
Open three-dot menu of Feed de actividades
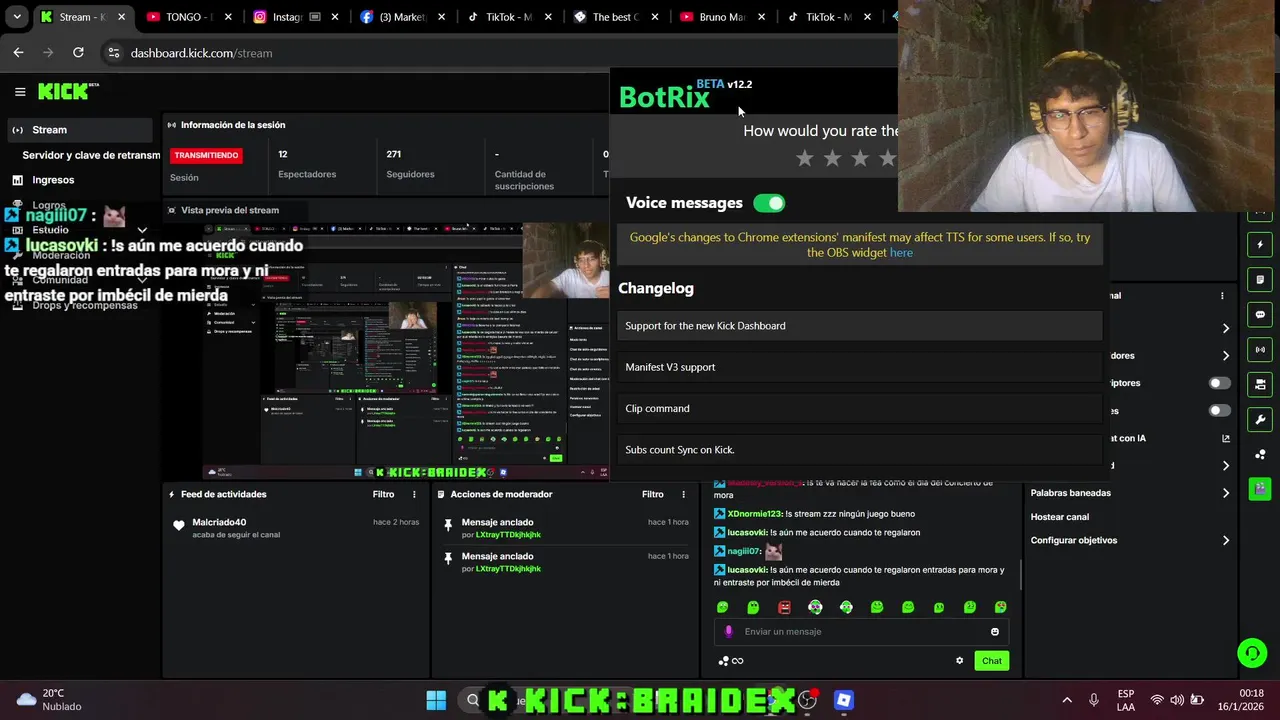(x=414, y=494)
